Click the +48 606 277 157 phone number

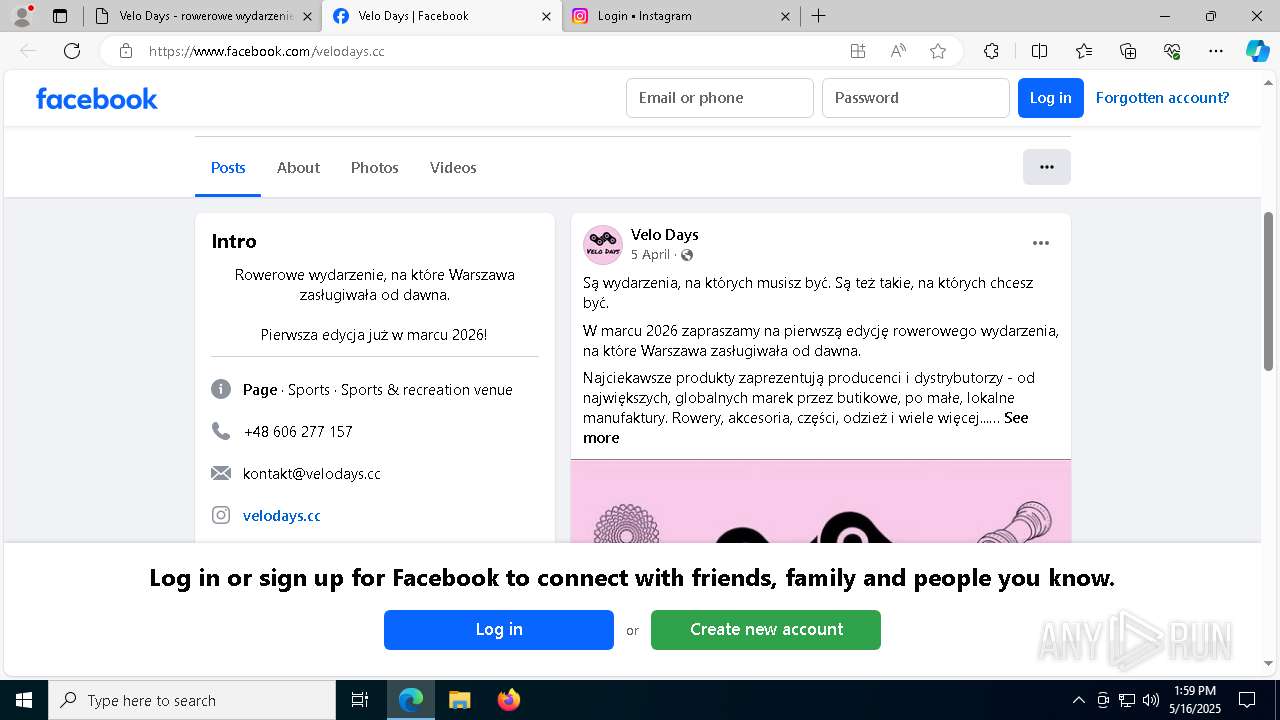point(298,432)
